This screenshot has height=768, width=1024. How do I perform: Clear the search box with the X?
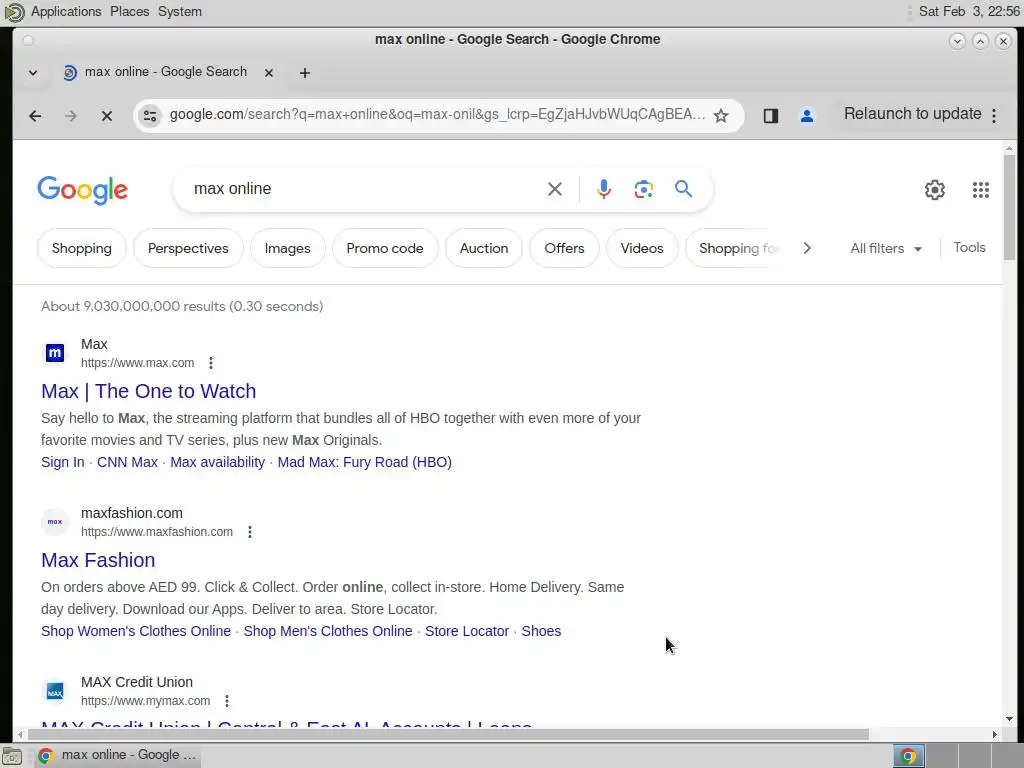(x=554, y=189)
